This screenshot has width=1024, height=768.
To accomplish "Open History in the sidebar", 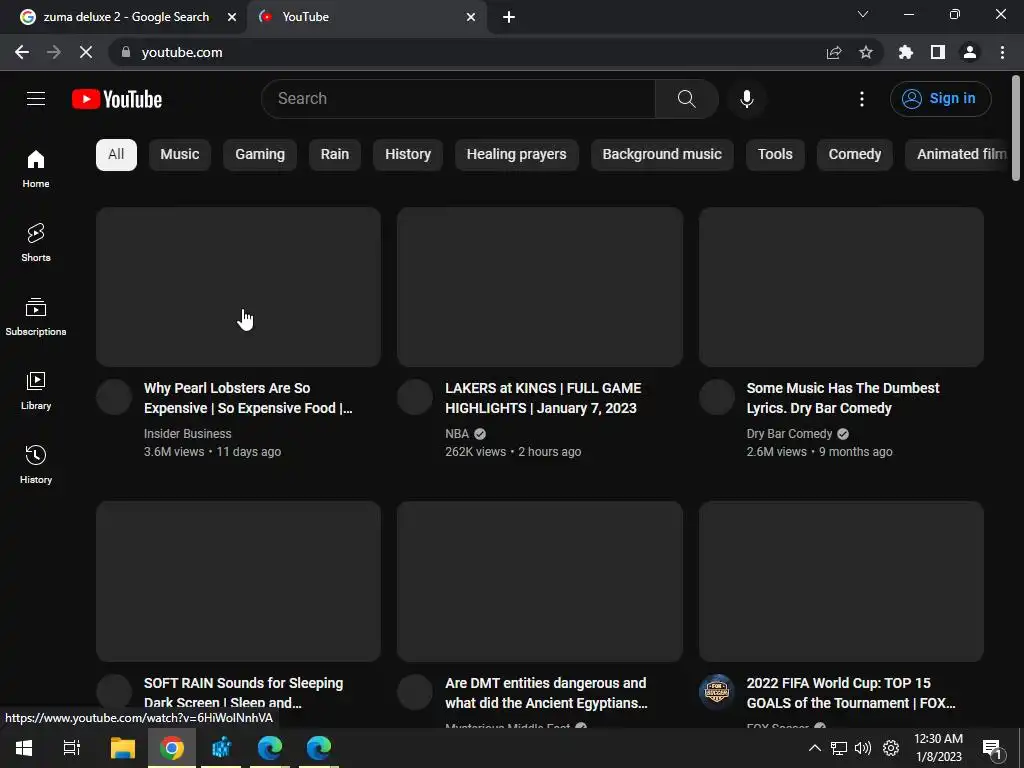I will tap(36, 464).
